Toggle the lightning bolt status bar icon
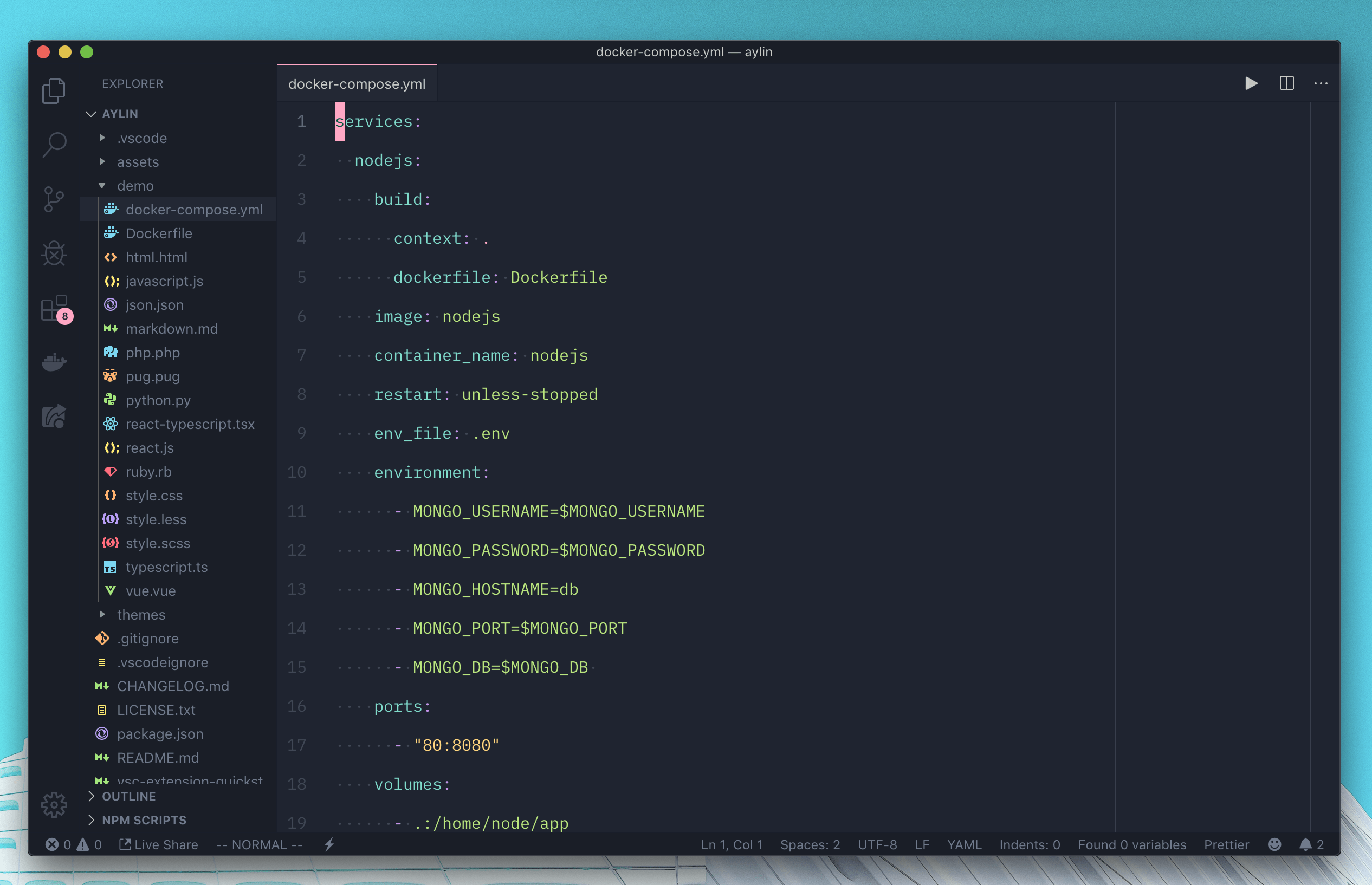This screenshot has height=885, width=1372. pos(329,844)
